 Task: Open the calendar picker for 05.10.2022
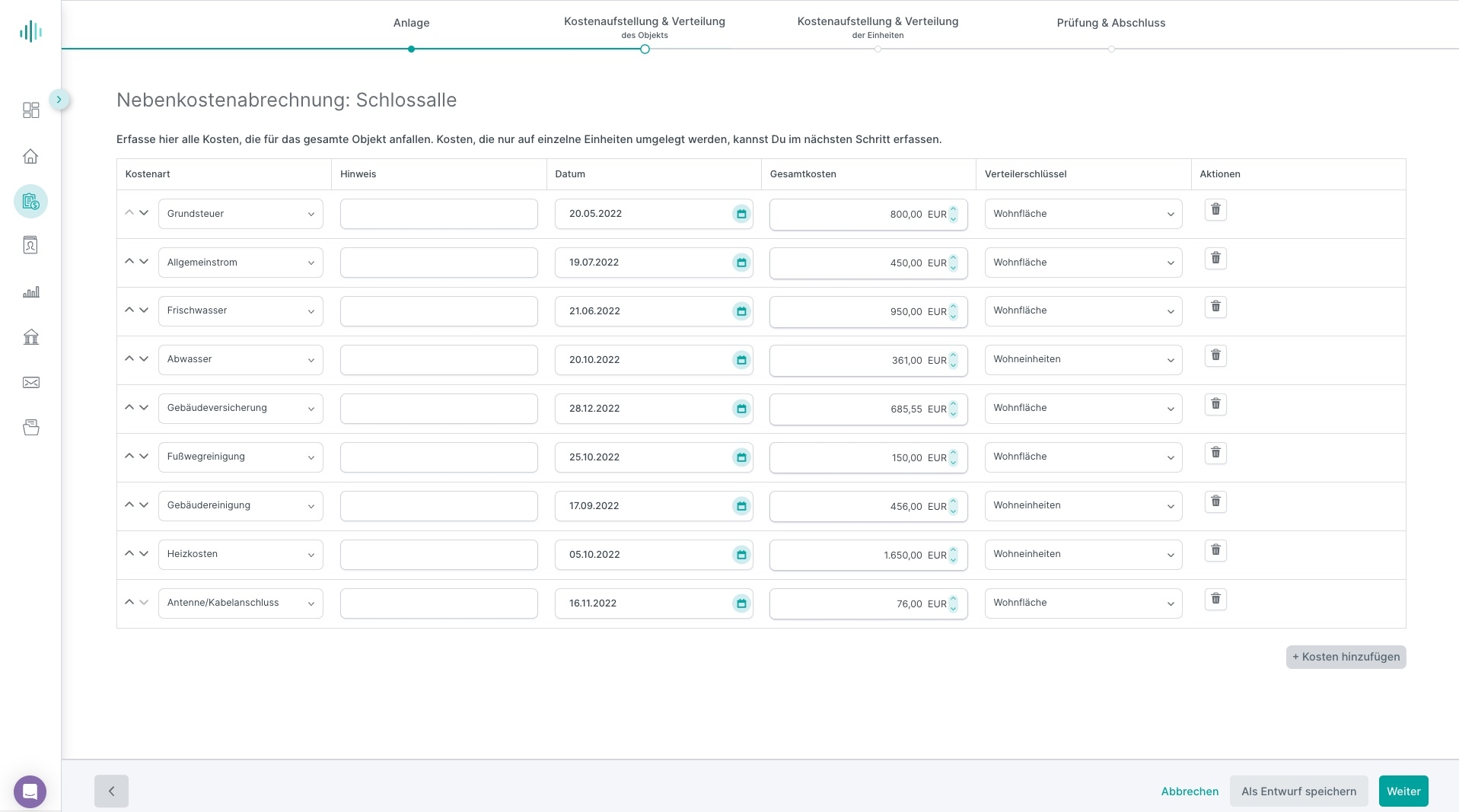point(741,555)
